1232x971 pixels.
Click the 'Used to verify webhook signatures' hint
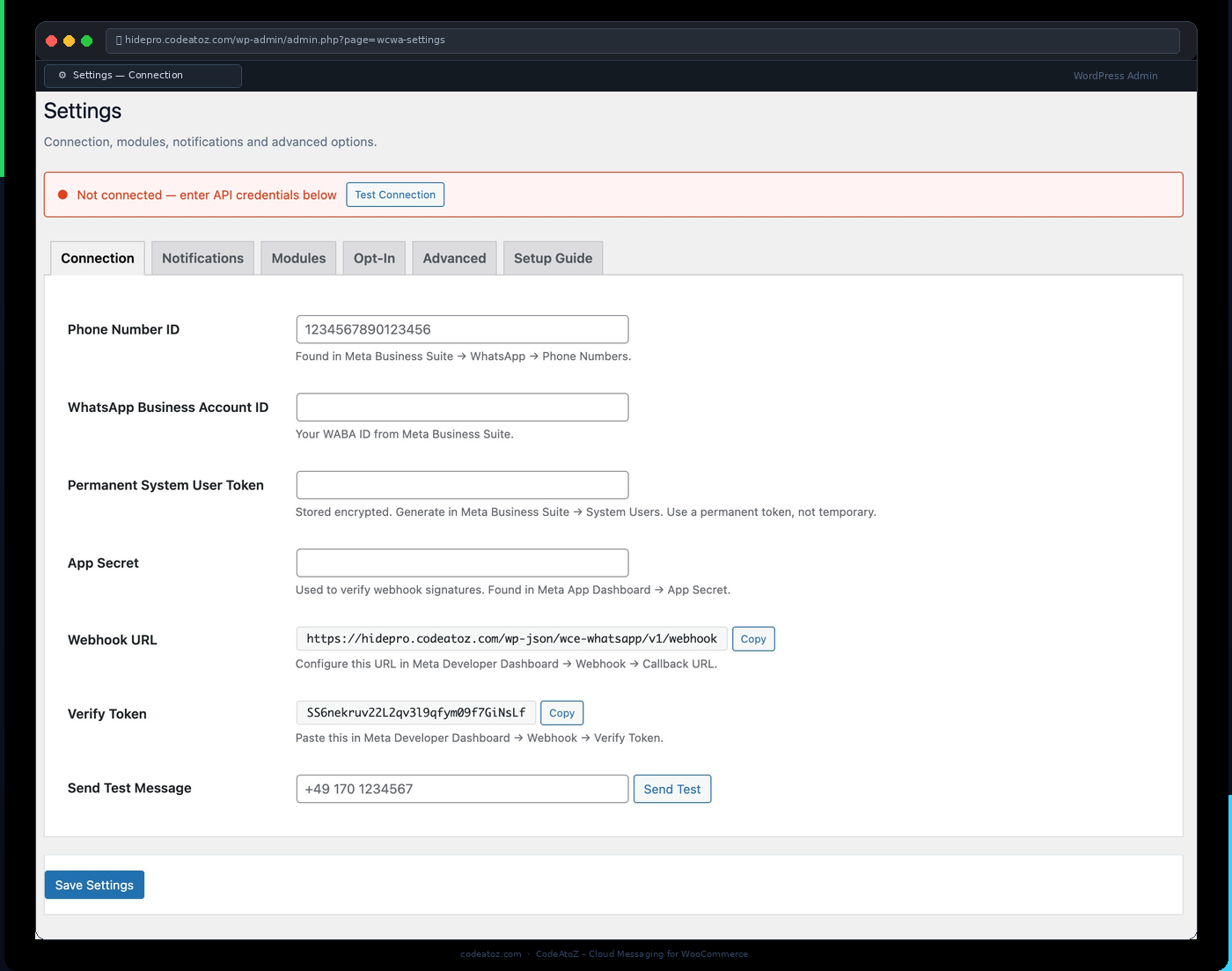tap(513, 590)
